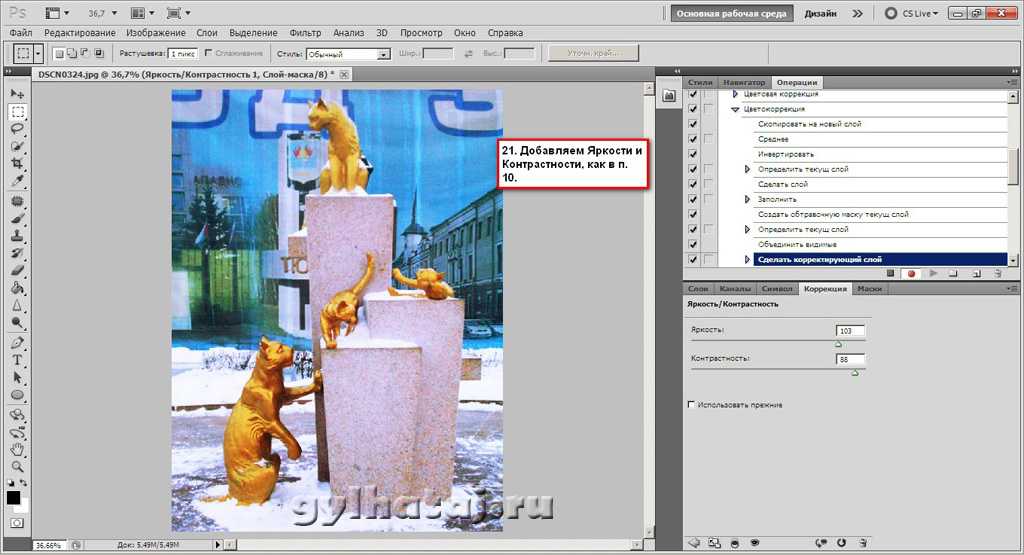Switch to the 'Маски' tab
Image resolution: width=1024 pixels, height=555 pixels.
click(869, 289)
